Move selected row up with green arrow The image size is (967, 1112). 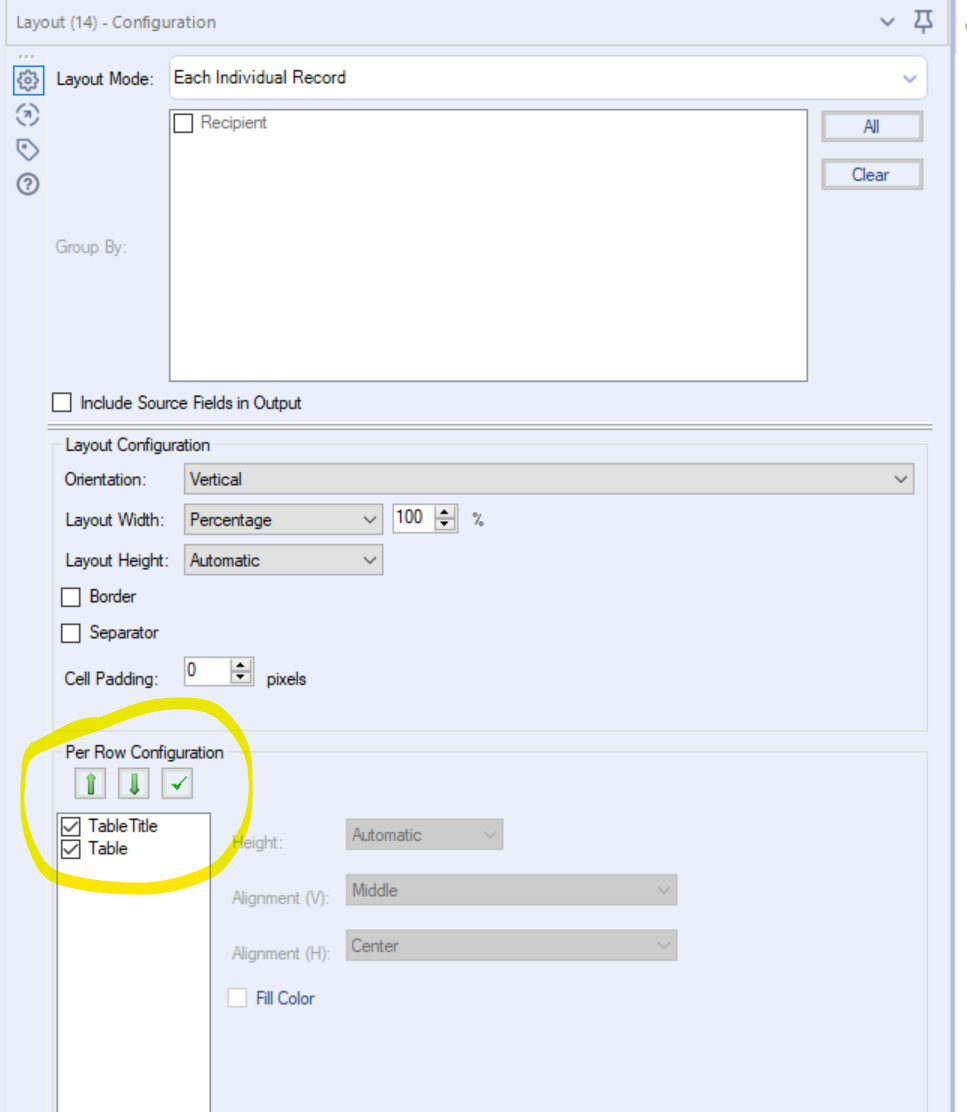(x=89, y=784)
